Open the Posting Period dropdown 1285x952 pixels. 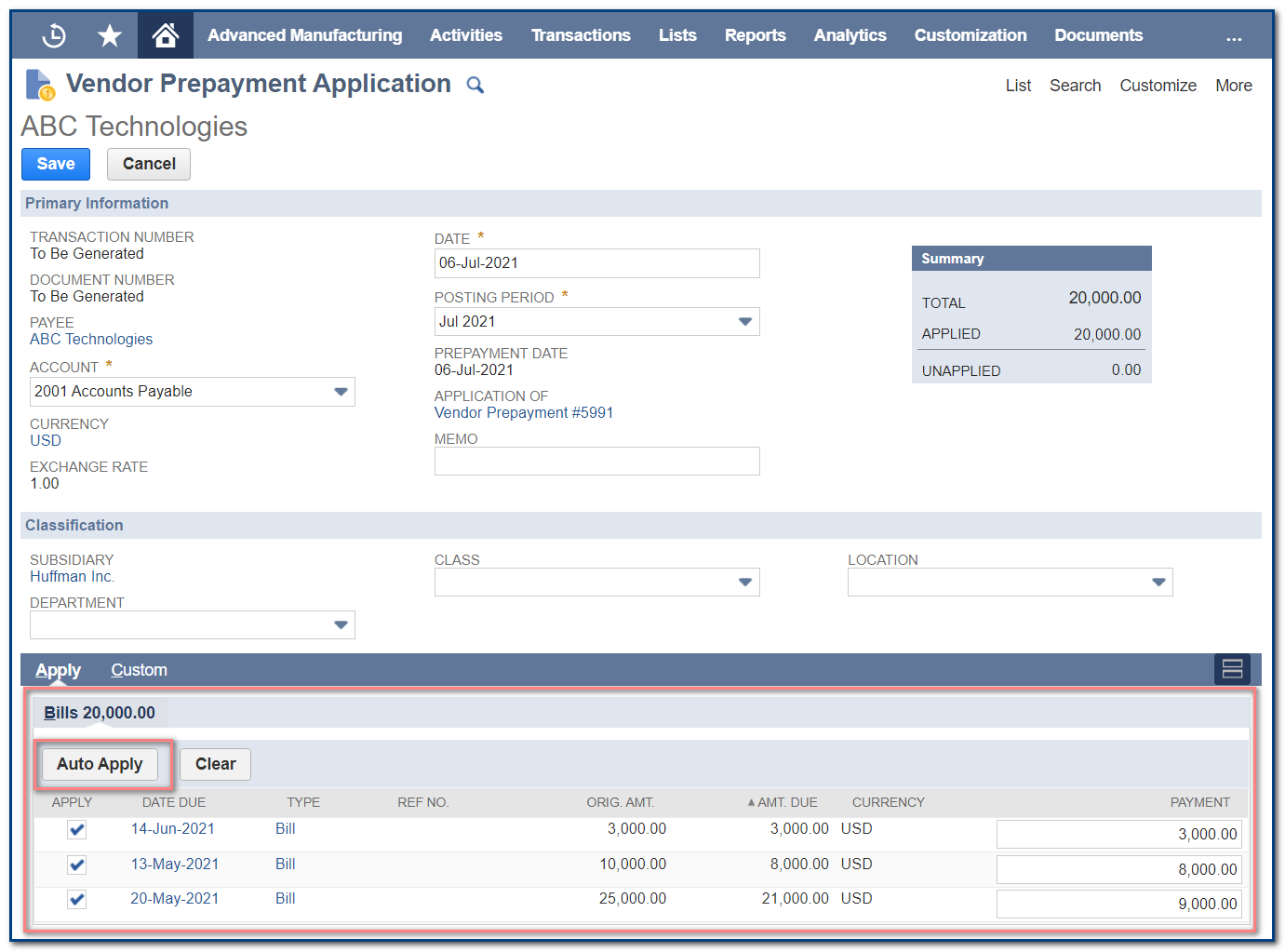pos(744,322)
